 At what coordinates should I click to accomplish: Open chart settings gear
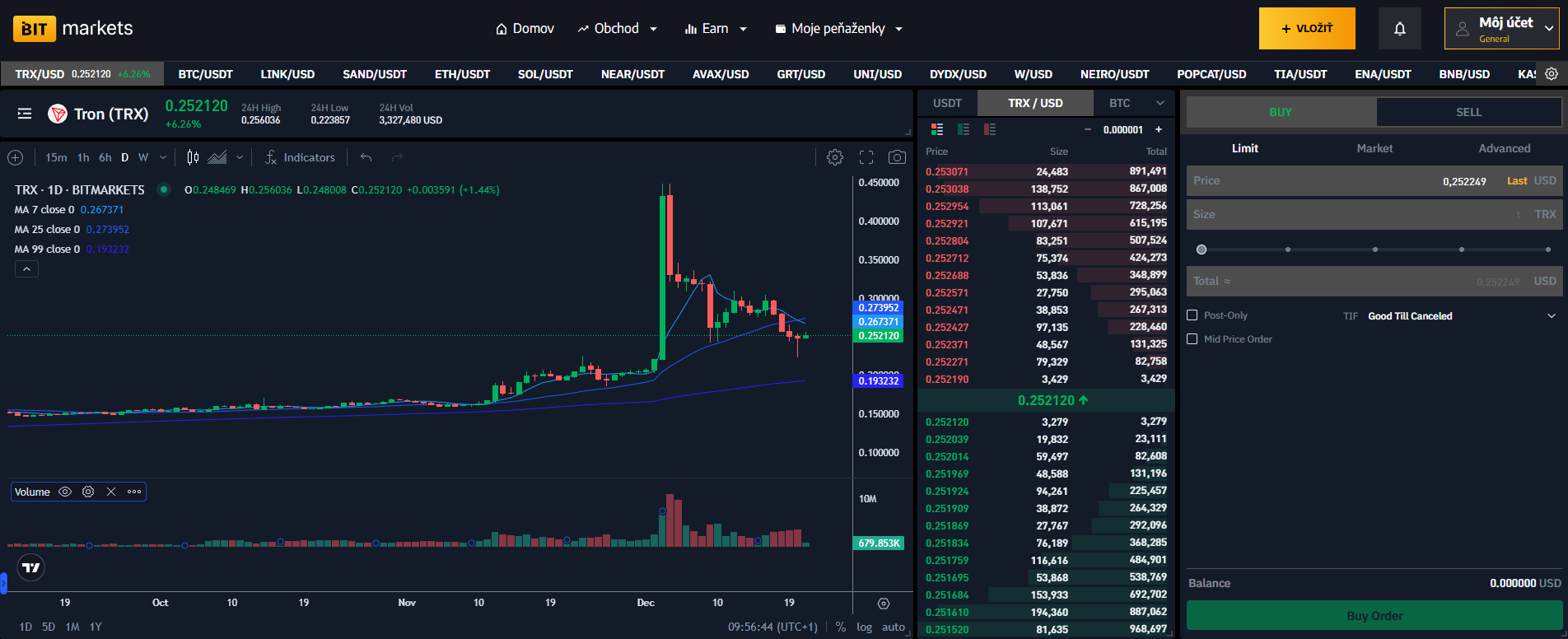(835, 157)
